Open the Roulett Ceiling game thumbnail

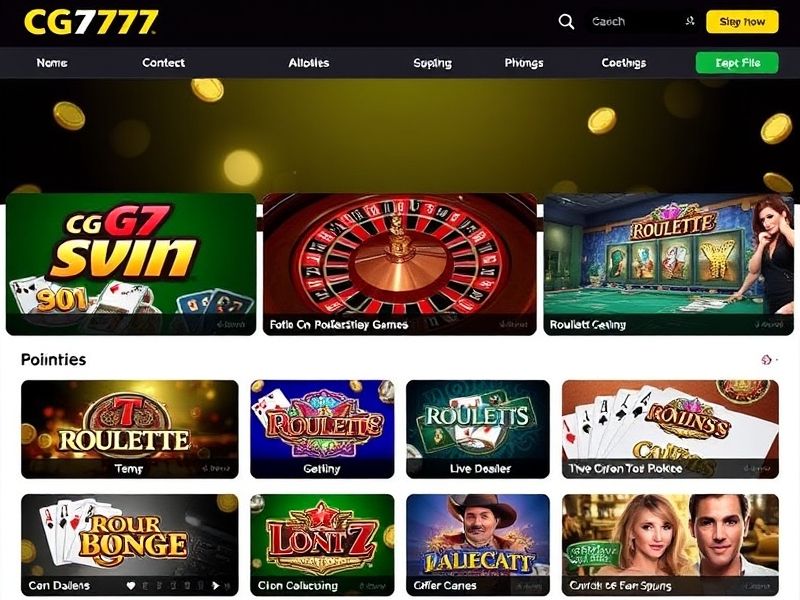pos(669,264)
